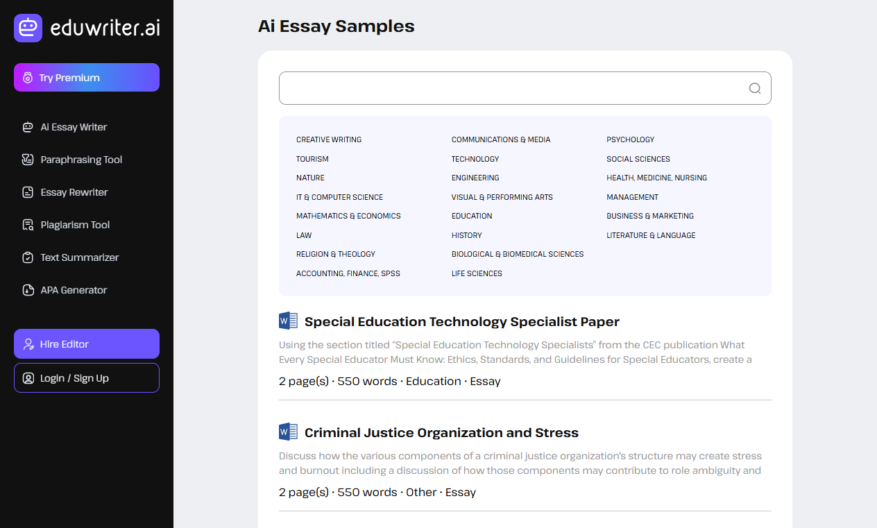
Task: Click the Paraphrasing Tool sidebar icon
Action: 27,159
